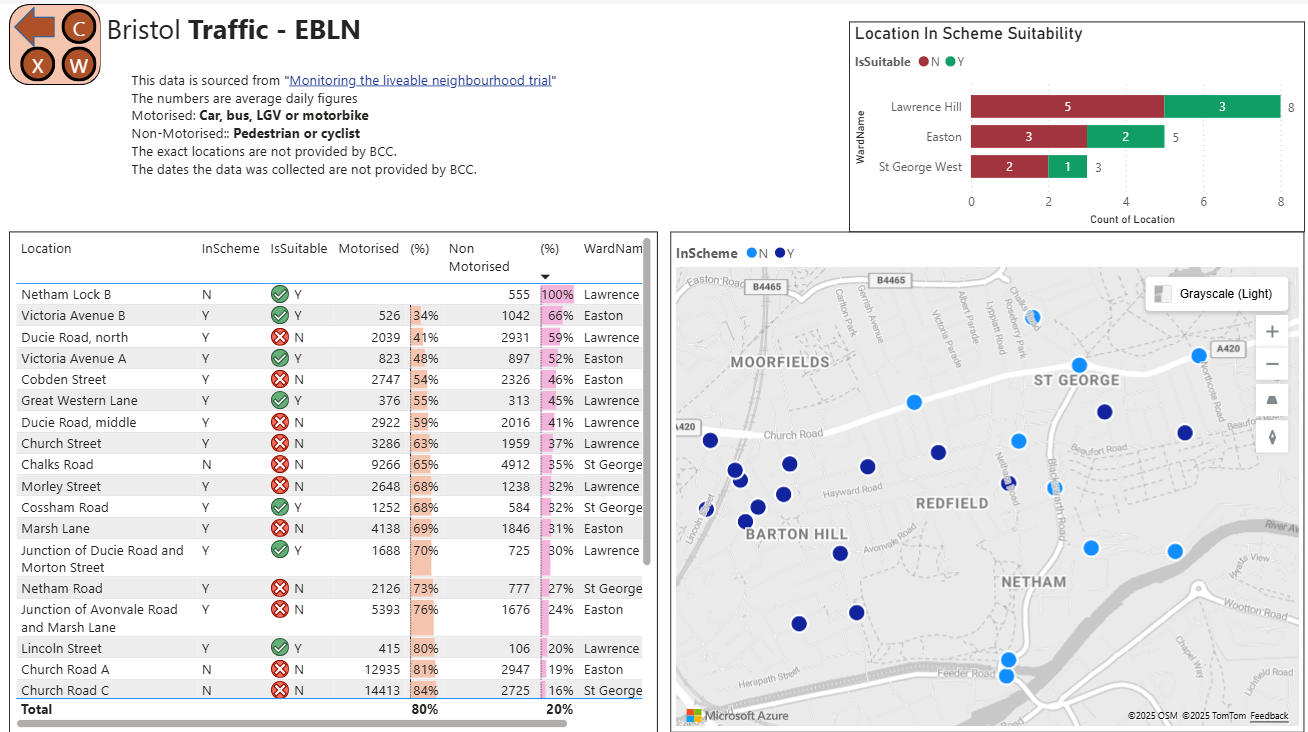Sort table by IsSuitable column header
Image resolution: width=1308 pixels, height=732 pixels.
click(x=299, y=248)
